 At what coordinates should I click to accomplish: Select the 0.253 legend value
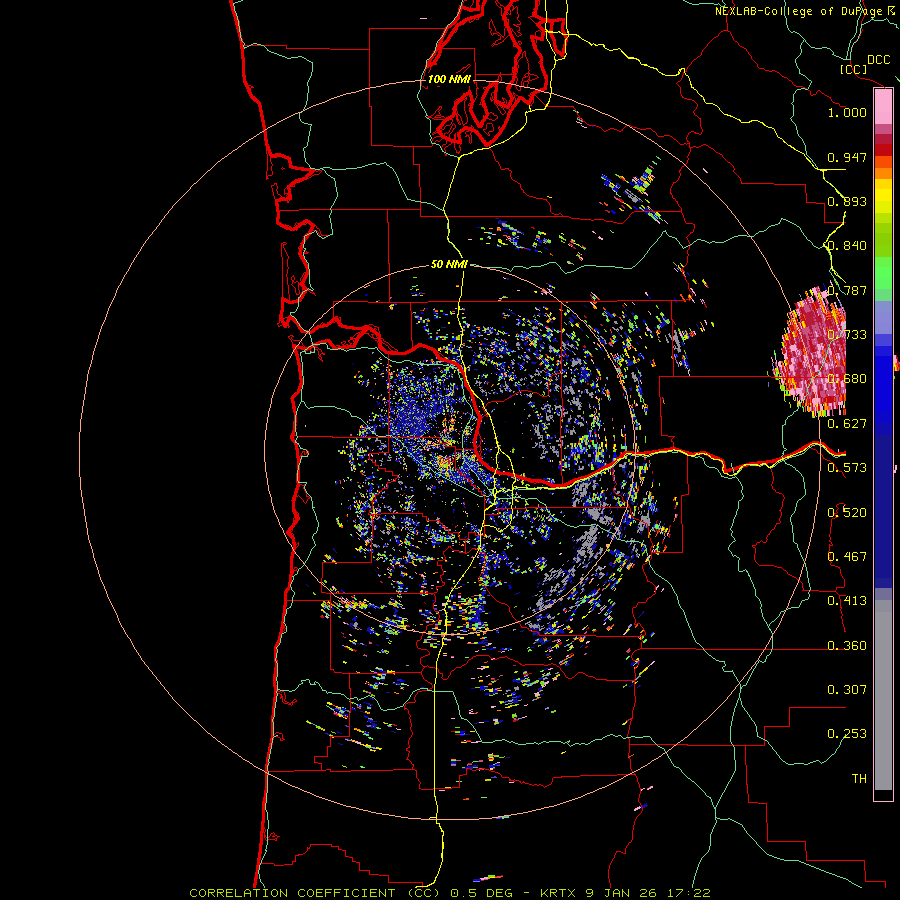pos(847,734)
